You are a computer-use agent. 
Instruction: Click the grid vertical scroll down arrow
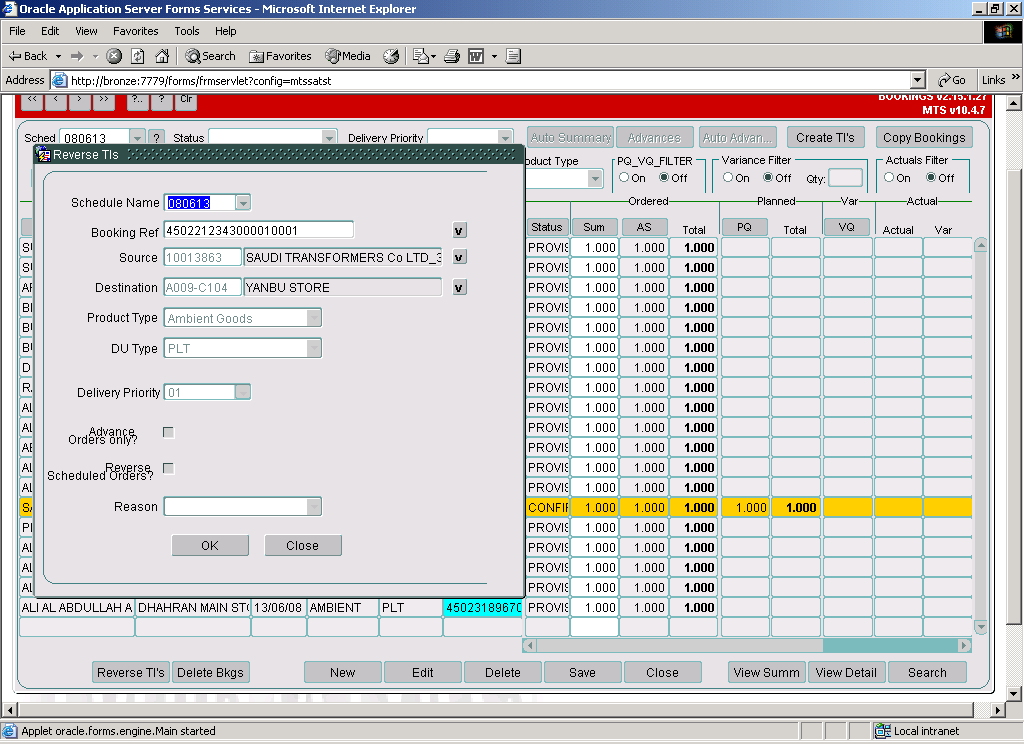[980, 627]
